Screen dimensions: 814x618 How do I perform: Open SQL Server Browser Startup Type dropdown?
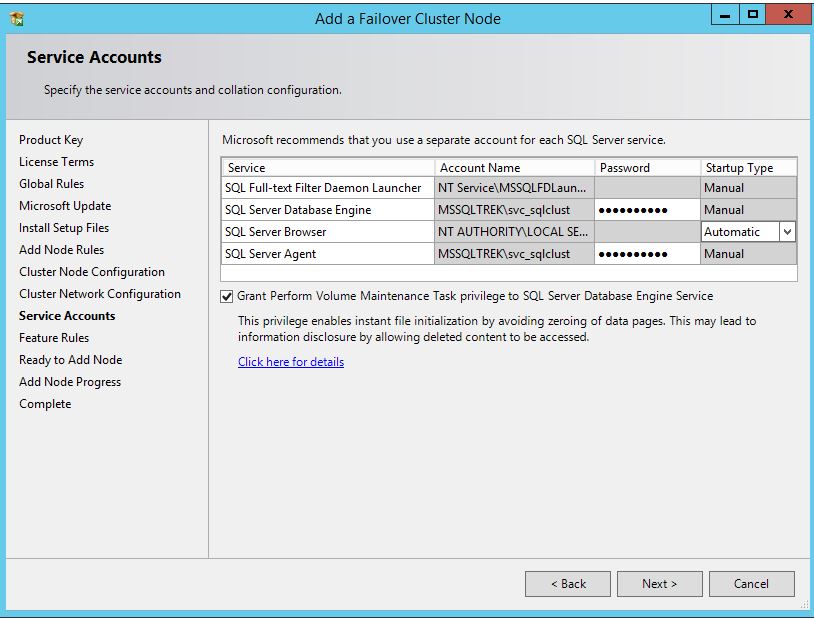click(x=787, y=232)
